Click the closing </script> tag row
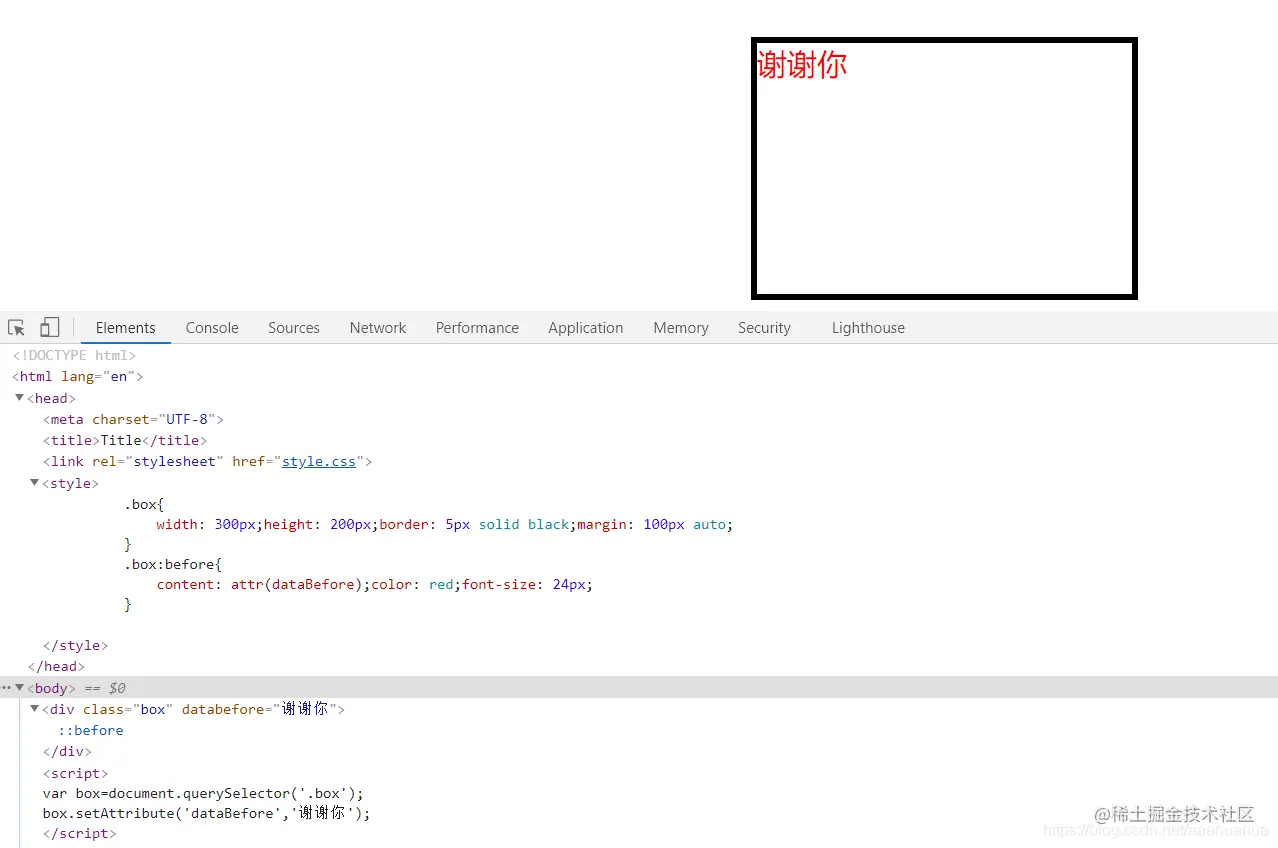This screenshot has height=848, width=1278. (x=79, y=833)
